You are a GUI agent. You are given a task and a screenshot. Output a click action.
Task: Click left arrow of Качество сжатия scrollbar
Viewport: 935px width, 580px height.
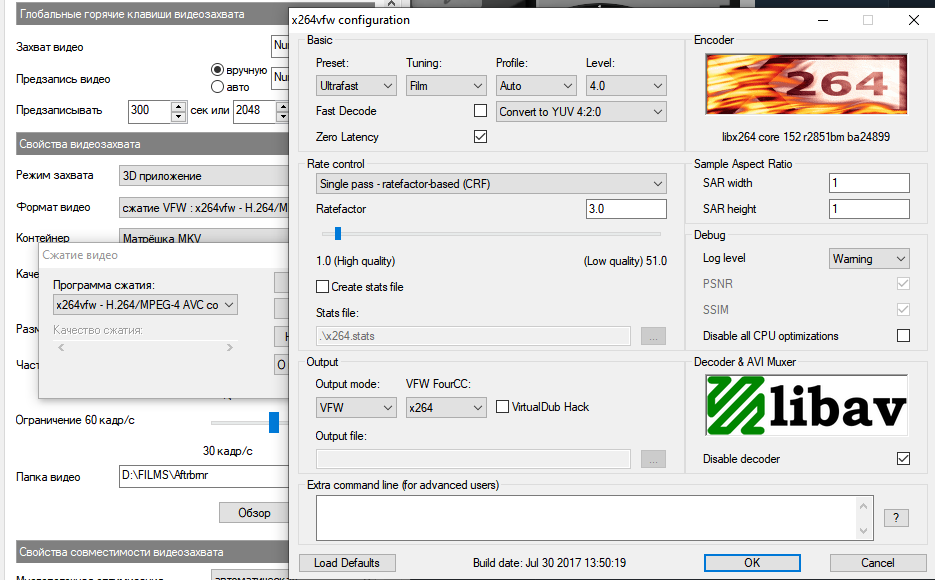[x=61, y=348]
